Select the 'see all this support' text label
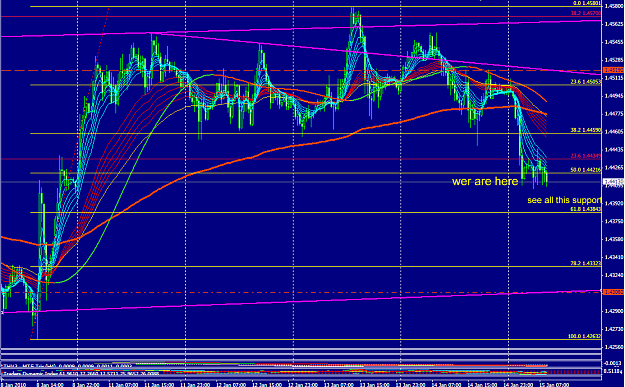This screenshot has height=387, width=625. [x=564, y=200]
